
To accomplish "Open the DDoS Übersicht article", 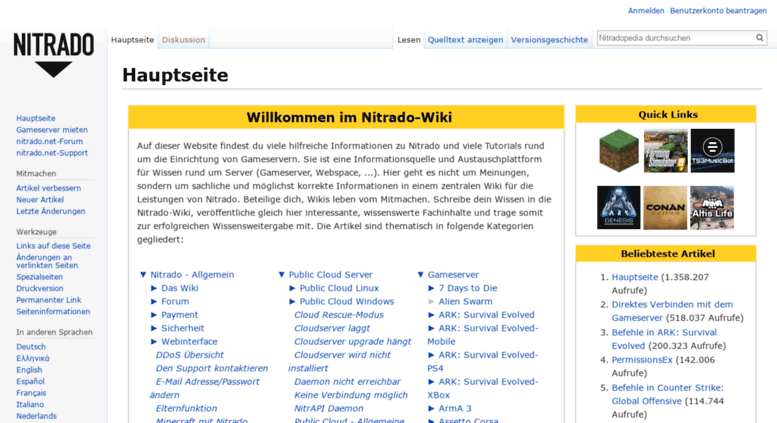I will coord(189,355).
